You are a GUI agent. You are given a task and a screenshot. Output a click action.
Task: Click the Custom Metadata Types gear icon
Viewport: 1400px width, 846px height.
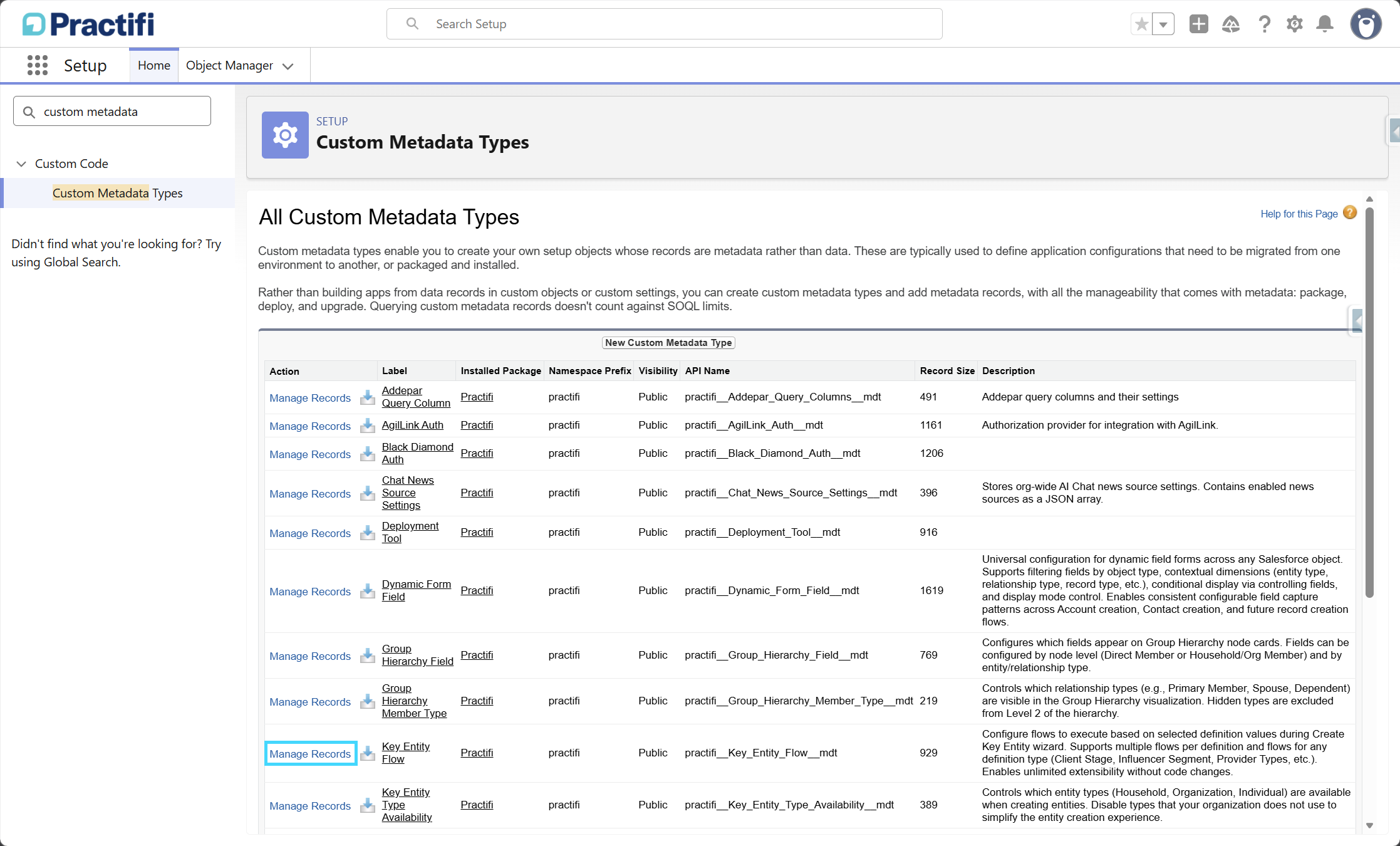click(285, 135)
